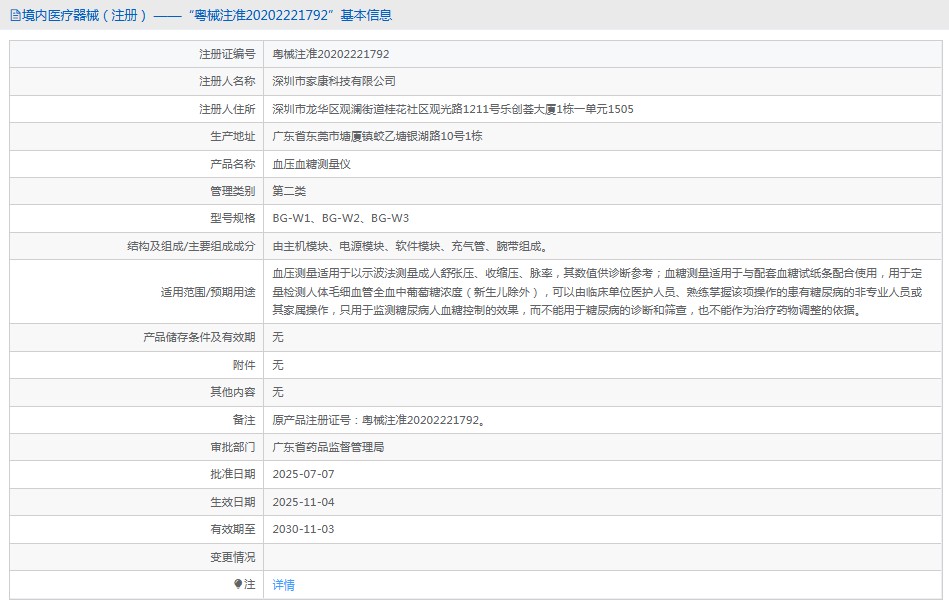Click the 产品储存条件及有效期 label

coord(199,337)
